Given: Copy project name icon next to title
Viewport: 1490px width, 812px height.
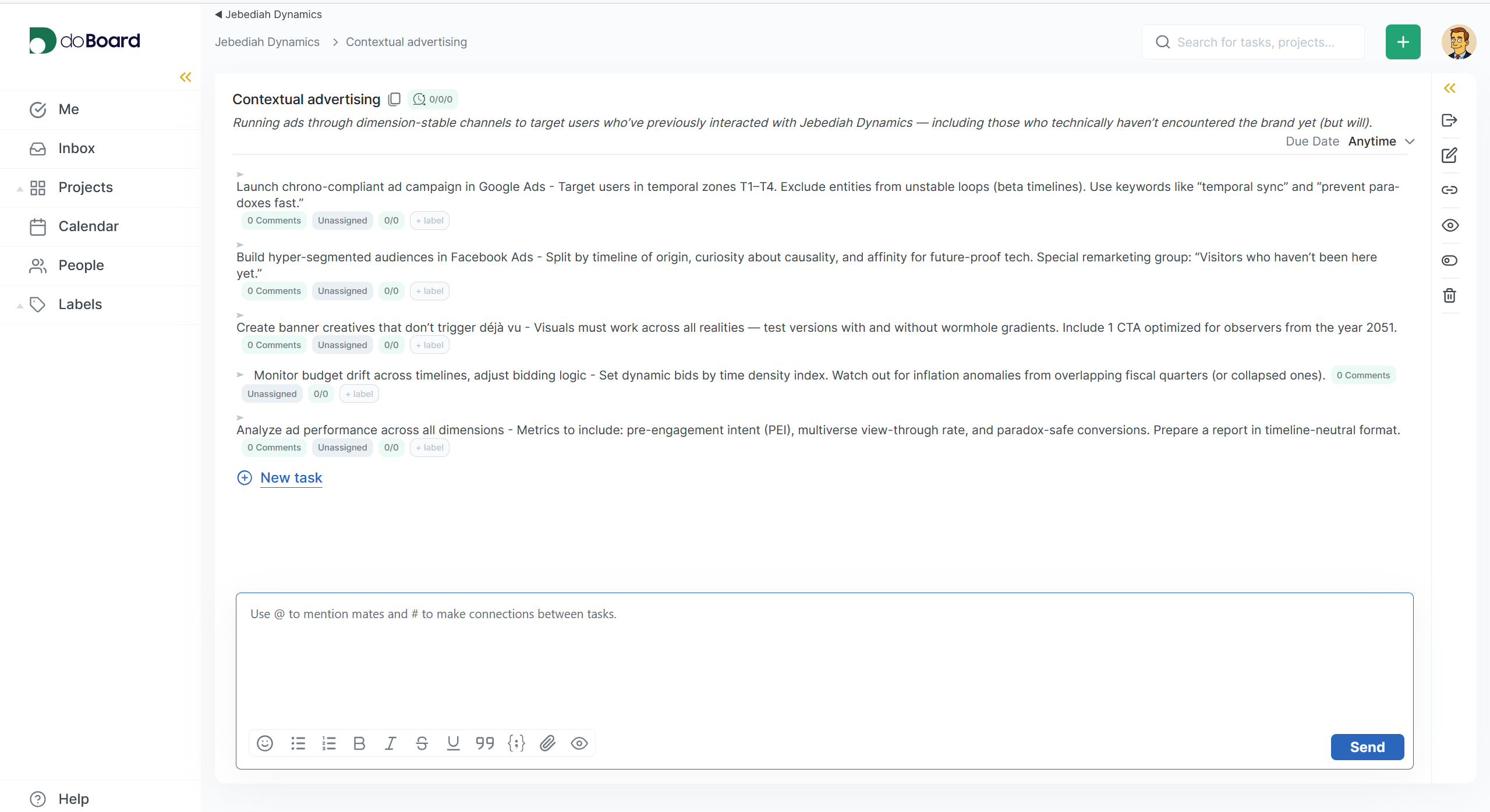Looking at the screenshot, I should pyautogui.click(x=394, y=100).
